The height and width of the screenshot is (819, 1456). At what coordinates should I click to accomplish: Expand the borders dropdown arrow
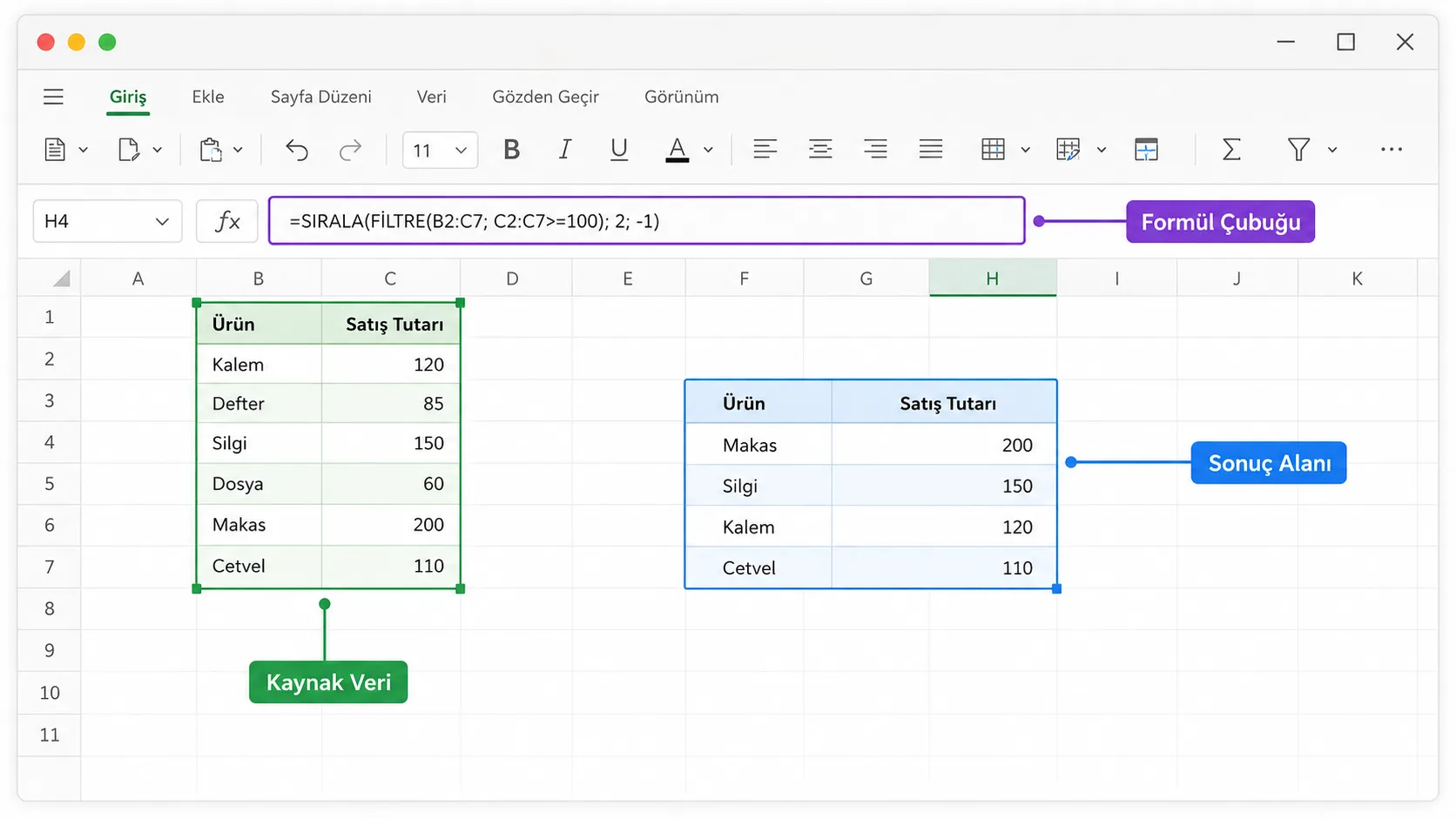(1026, 150)
